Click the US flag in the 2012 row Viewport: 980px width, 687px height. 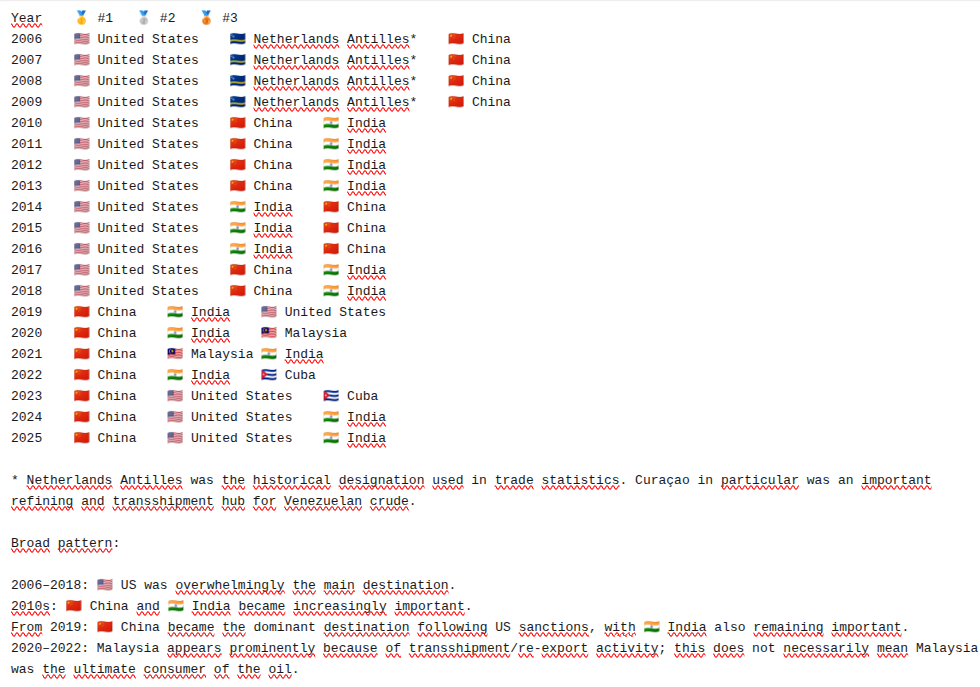81,165
